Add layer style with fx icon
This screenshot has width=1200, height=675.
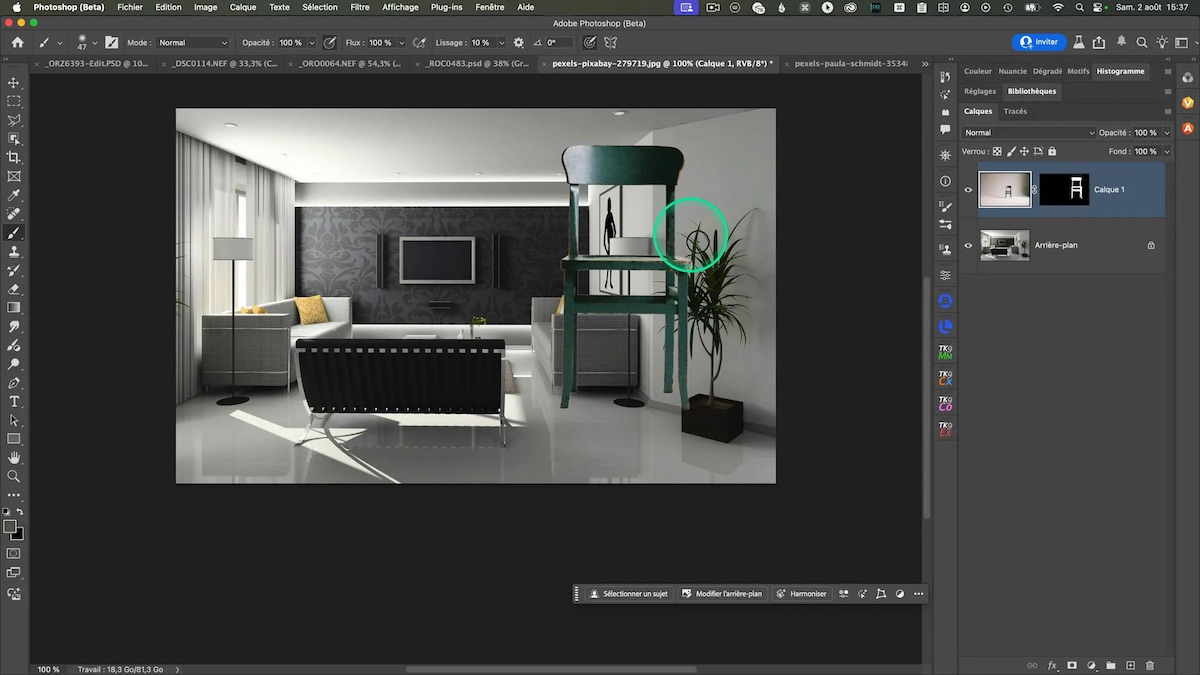click(x=1052, y=665)
